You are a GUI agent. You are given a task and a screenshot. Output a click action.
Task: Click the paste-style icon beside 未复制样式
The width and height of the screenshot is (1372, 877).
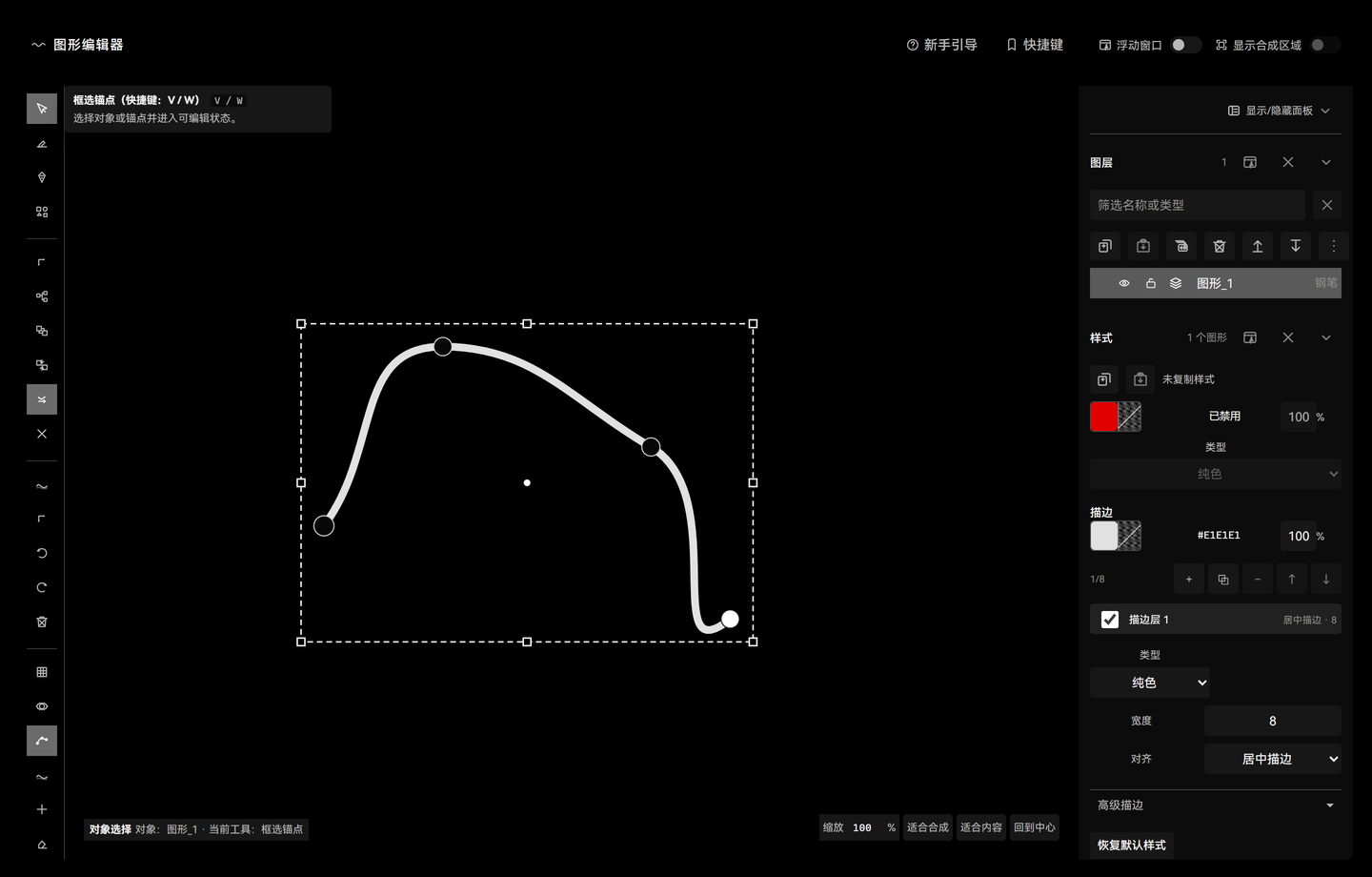1140,379
